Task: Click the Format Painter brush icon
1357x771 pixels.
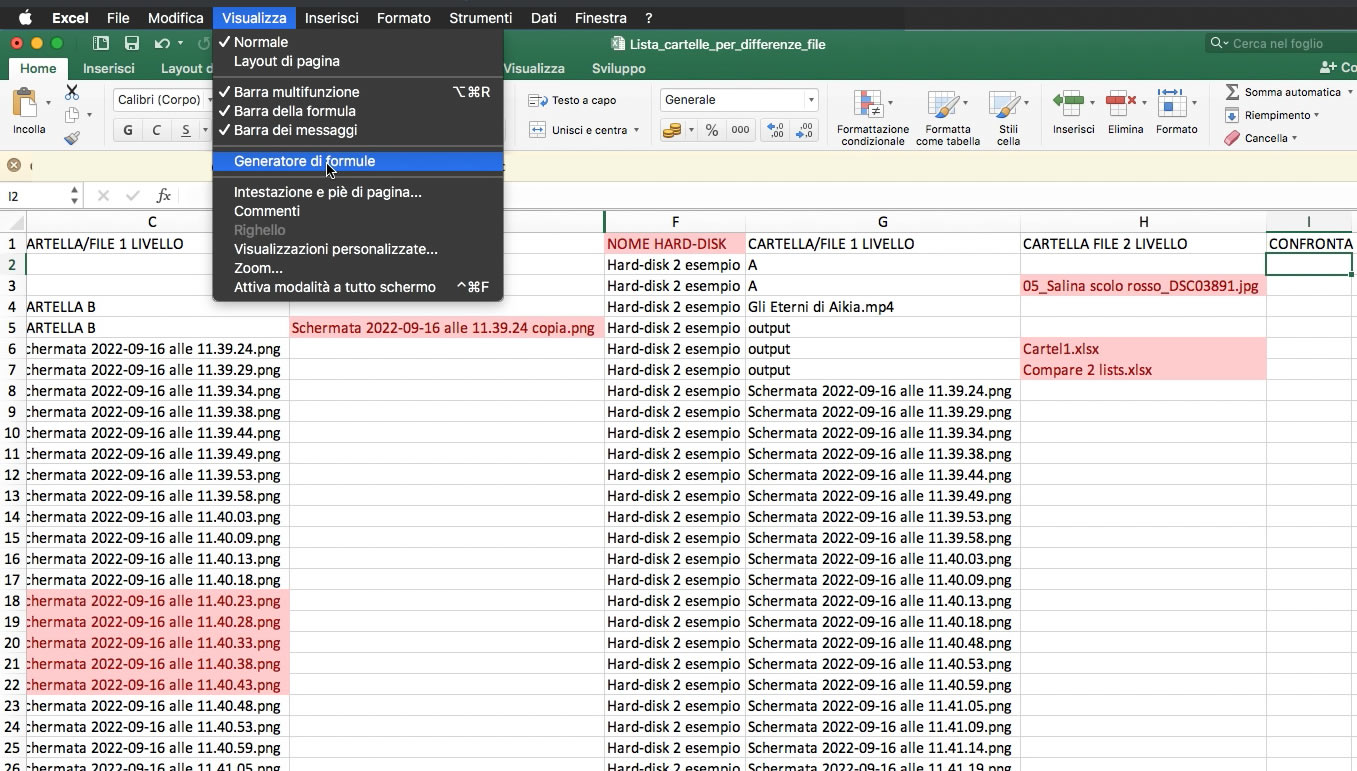Action: pyautogui.click(x=72, y=139)
